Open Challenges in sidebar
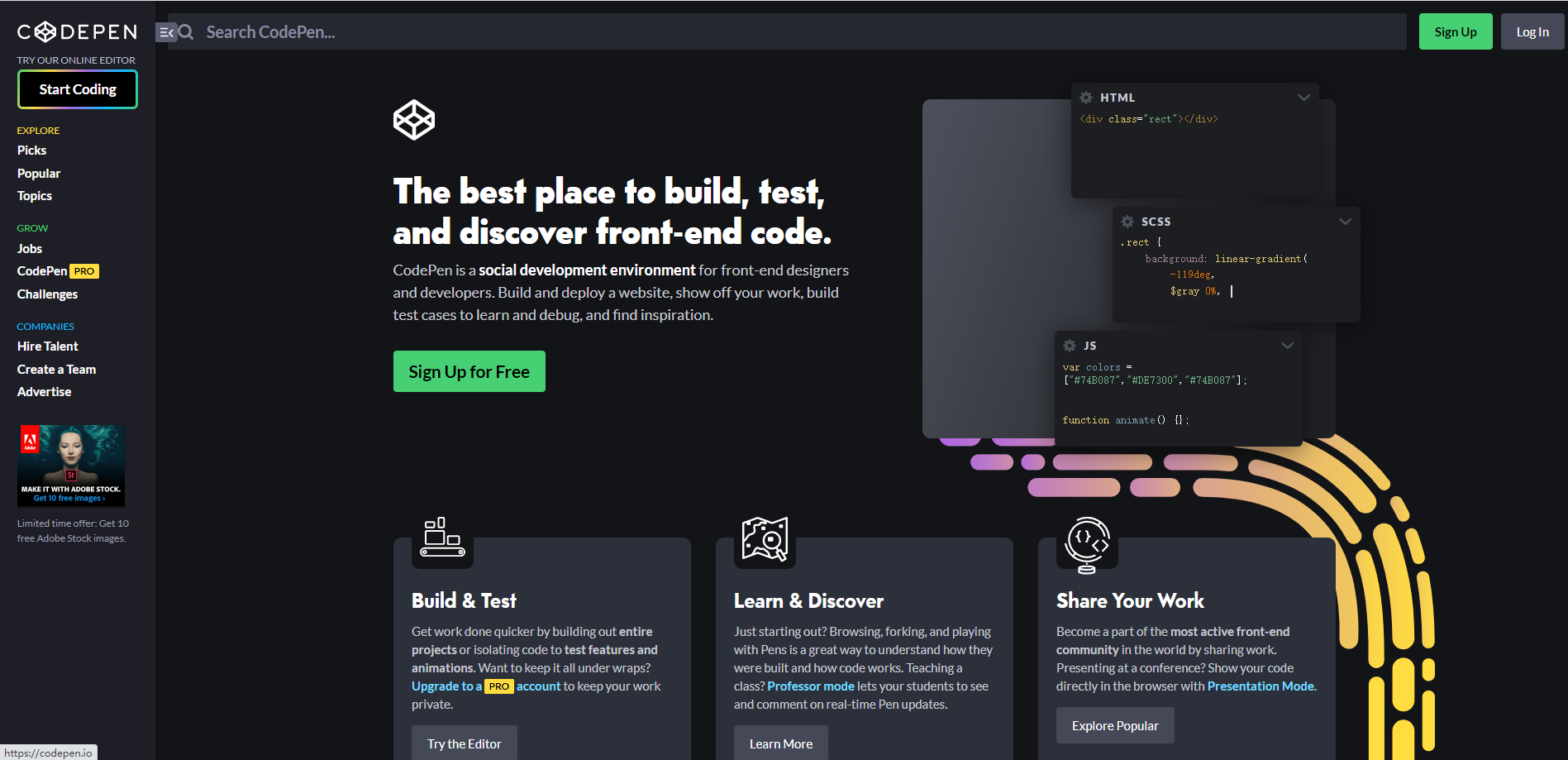 [47, 294]
